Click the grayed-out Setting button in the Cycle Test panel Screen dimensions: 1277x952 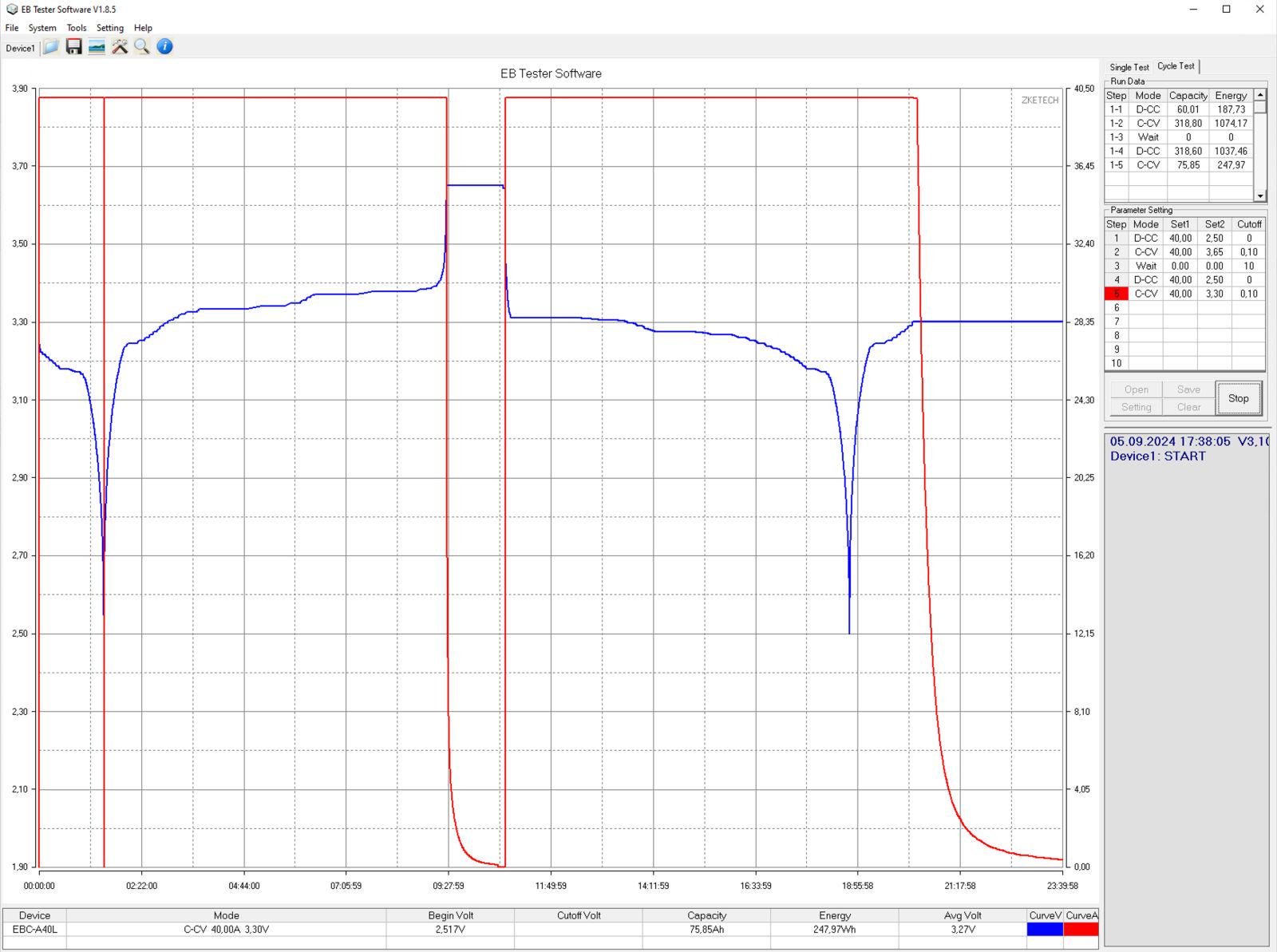pos(1137,407)
